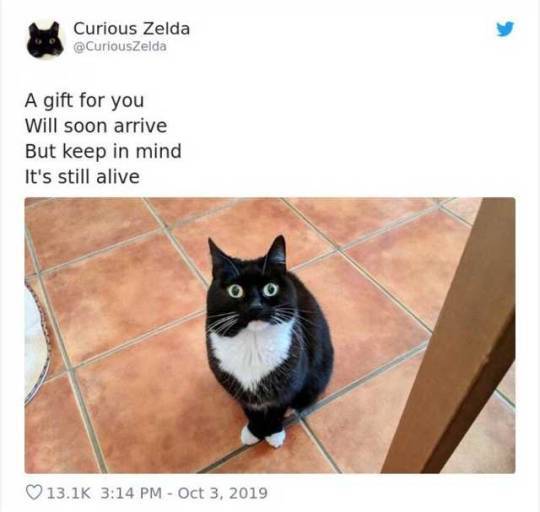Click the line "But keep in mind"
The width and height of the screenshot is (540, 512).
pos(103,151)
